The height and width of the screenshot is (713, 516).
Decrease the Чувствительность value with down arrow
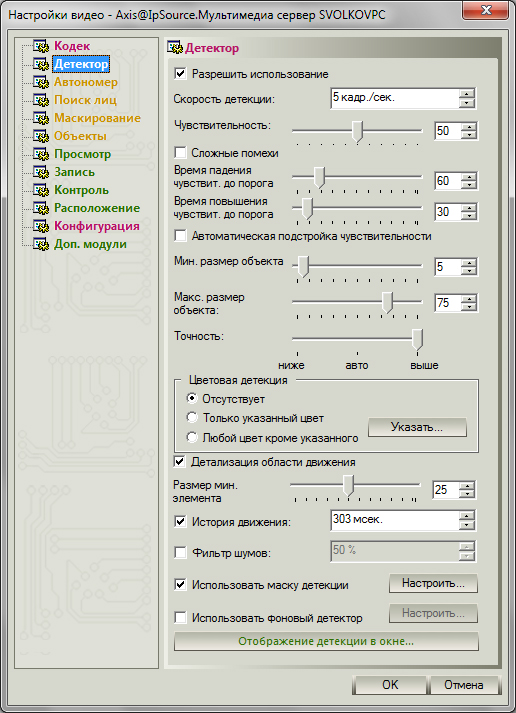click(469, 135)
